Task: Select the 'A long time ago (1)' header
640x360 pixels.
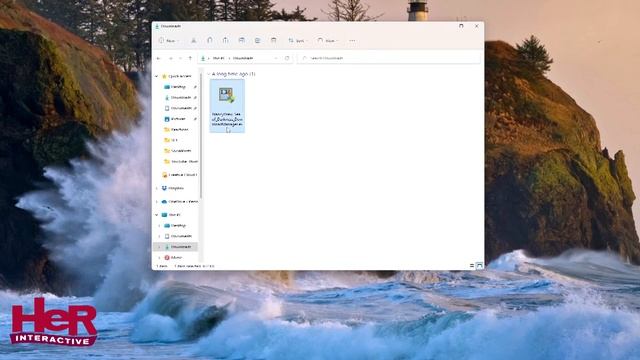Action: coord(233,74)
